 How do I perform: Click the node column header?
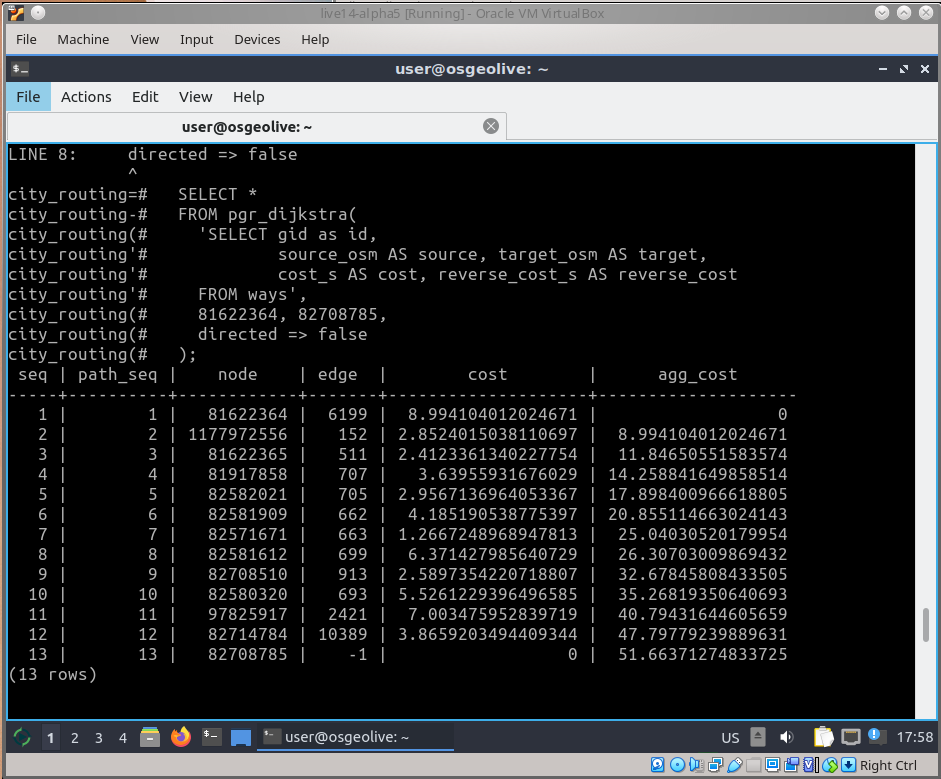tap(238, 374)
